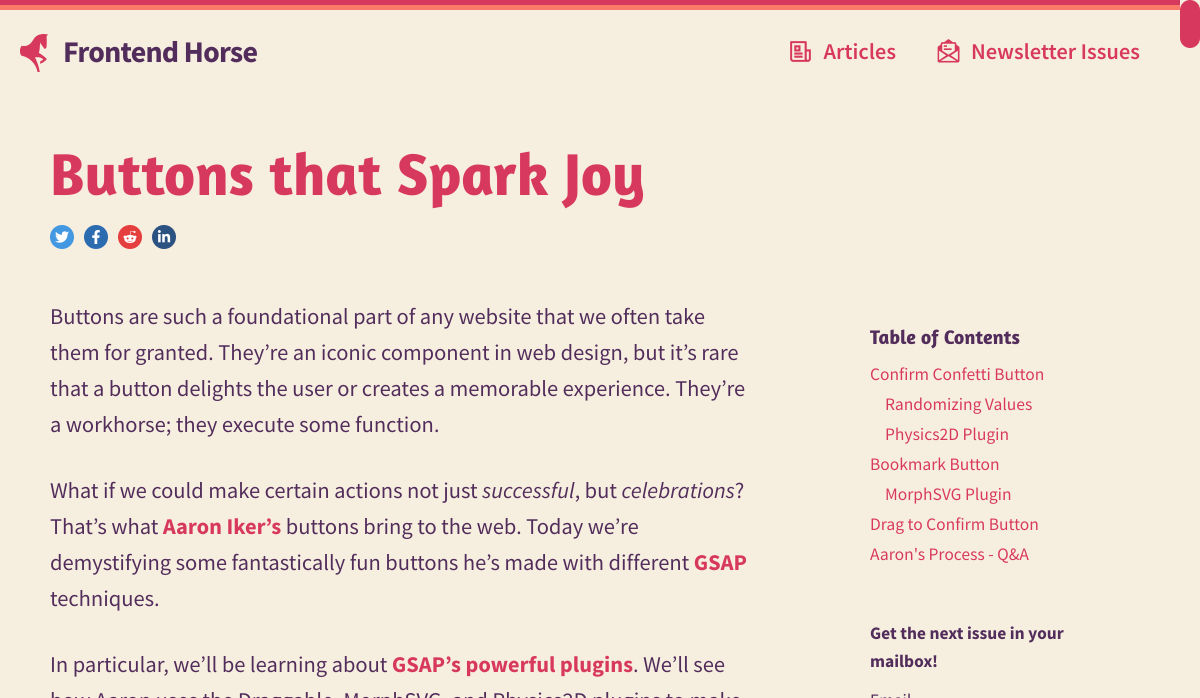Click the page scrollbar thumb
The height and width of the screenshot is (698, 1200).
[1189, 24]
